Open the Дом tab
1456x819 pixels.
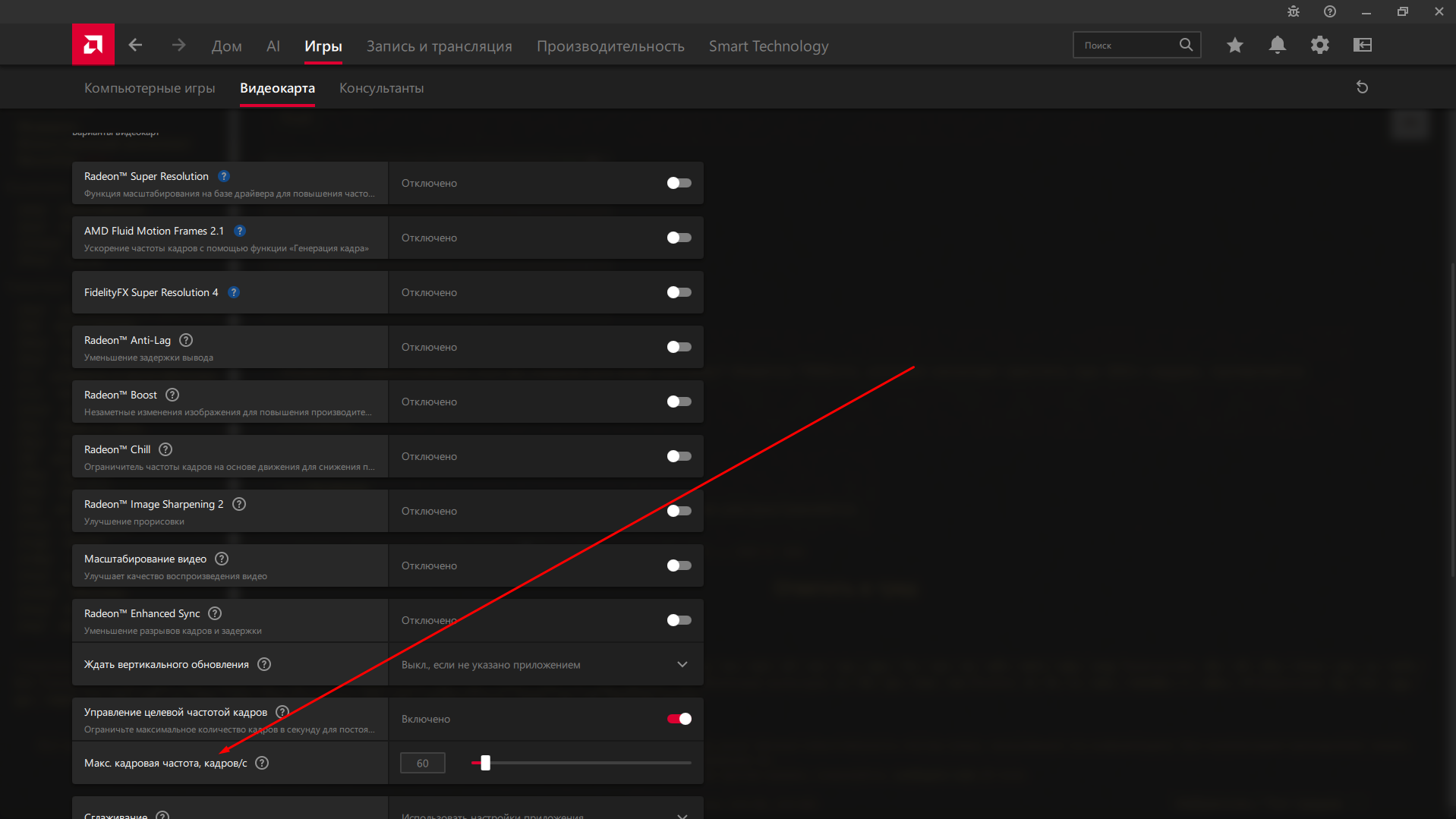click(x=226, y=46)
